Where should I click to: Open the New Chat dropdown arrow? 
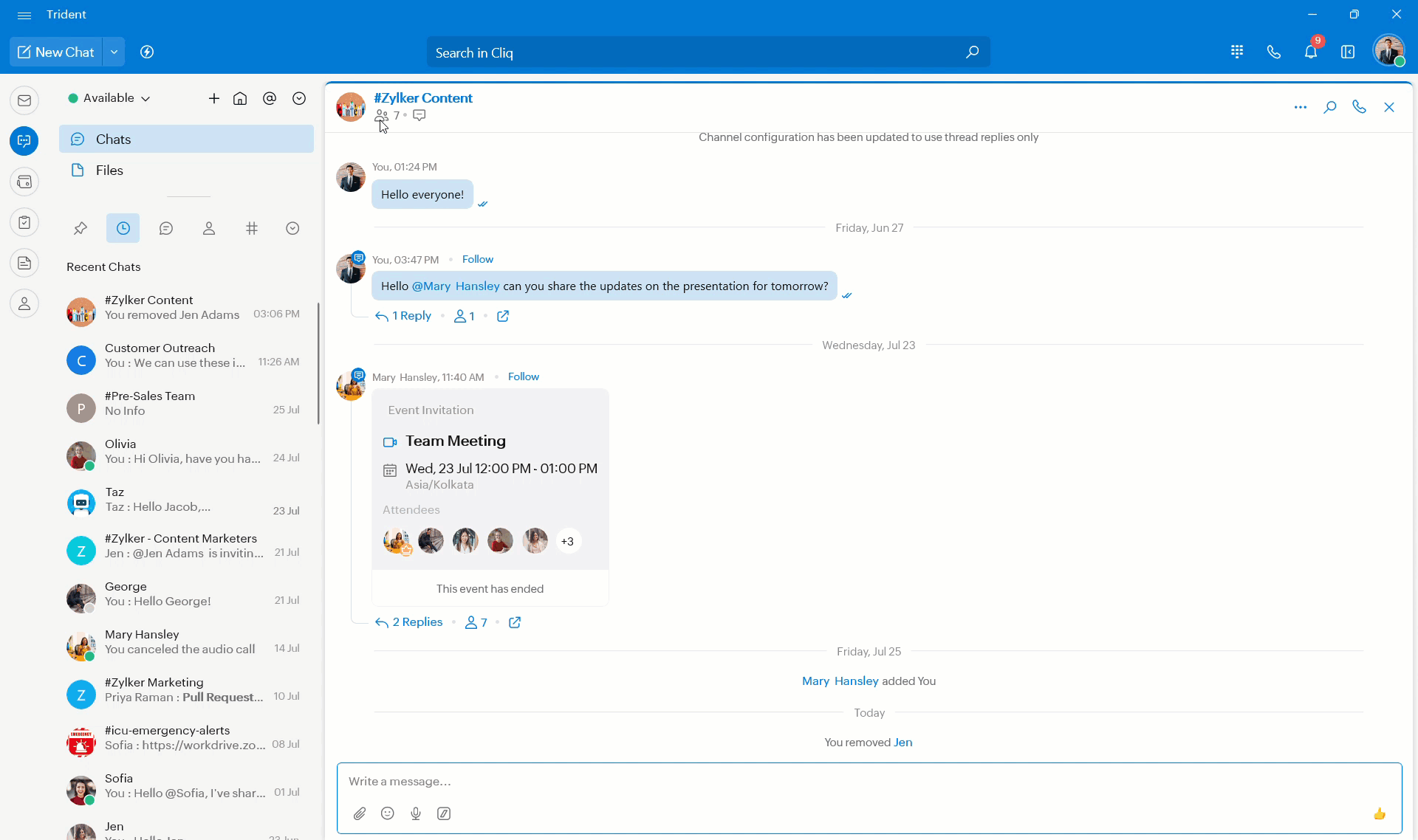(114, 52)
